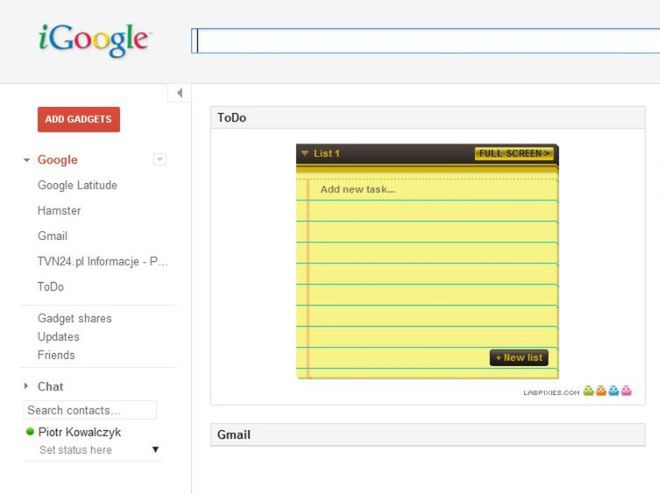Image resolution: width=660 pixels, height=494 pixels.
Task: Select the Google tab in sidebar
Action: pos(57,160)
